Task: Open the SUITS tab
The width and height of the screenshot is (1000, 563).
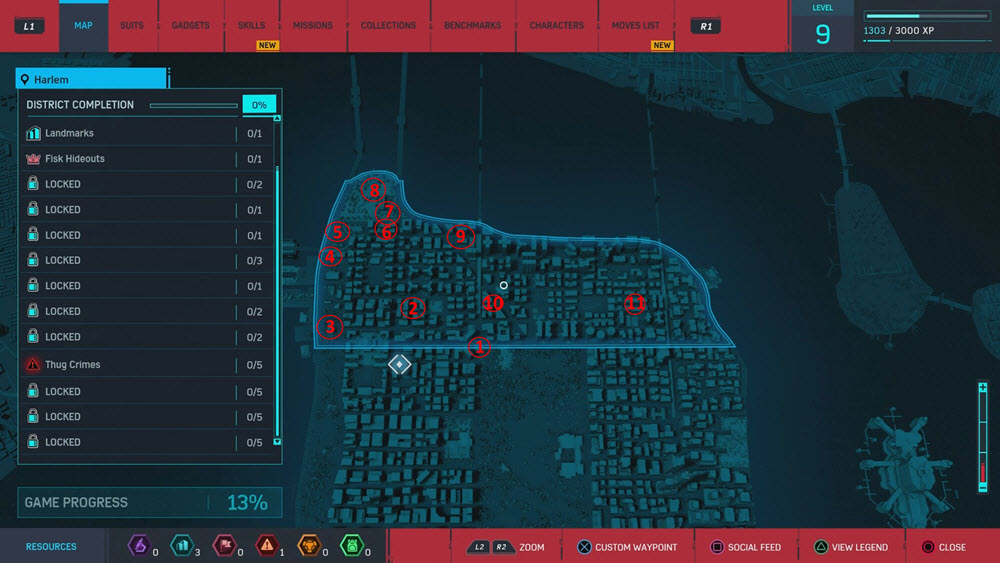Action: (131, 26)
